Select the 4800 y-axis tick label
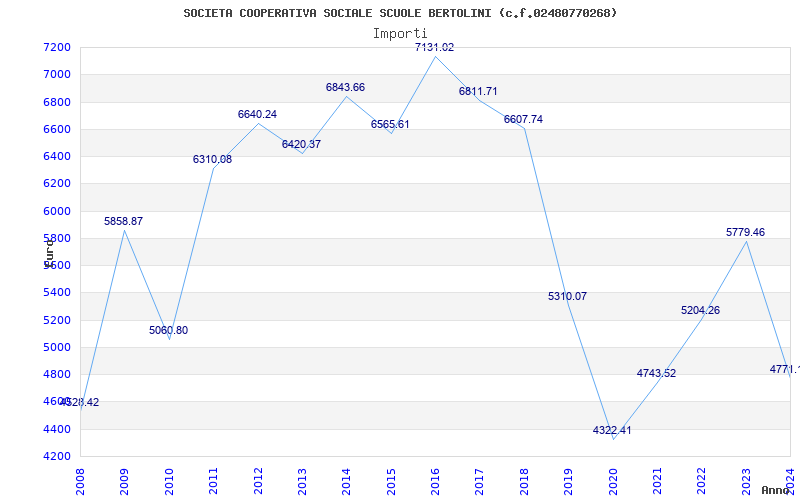 [57, 374]
